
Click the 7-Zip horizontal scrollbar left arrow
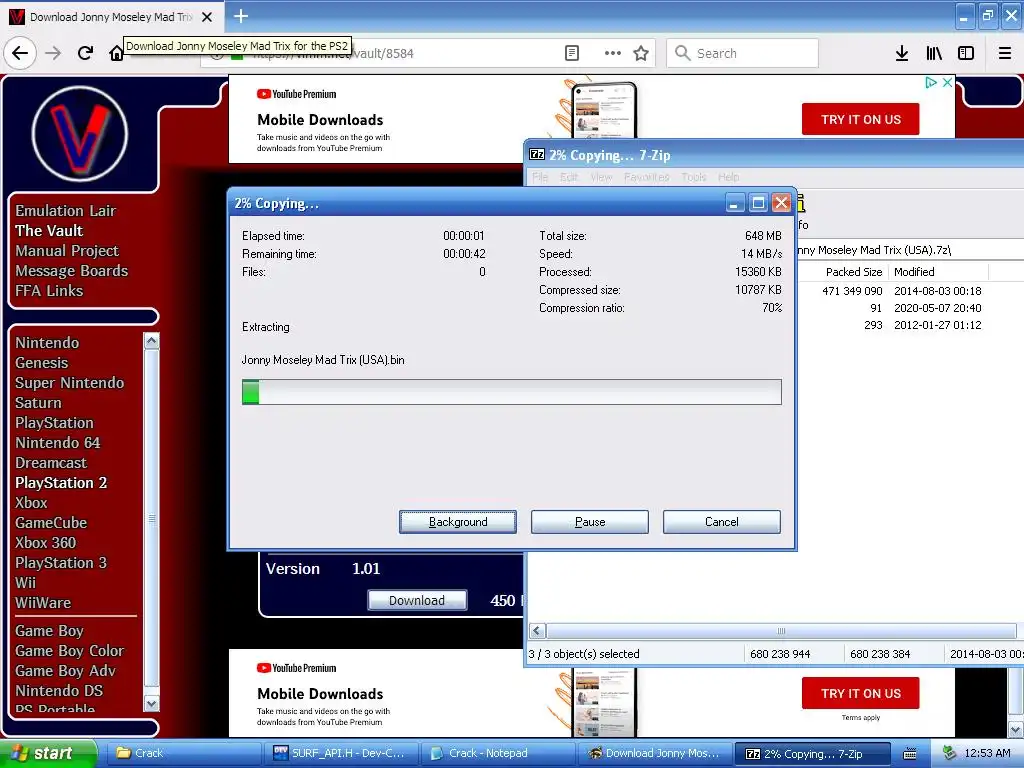[x=537, y=631]
